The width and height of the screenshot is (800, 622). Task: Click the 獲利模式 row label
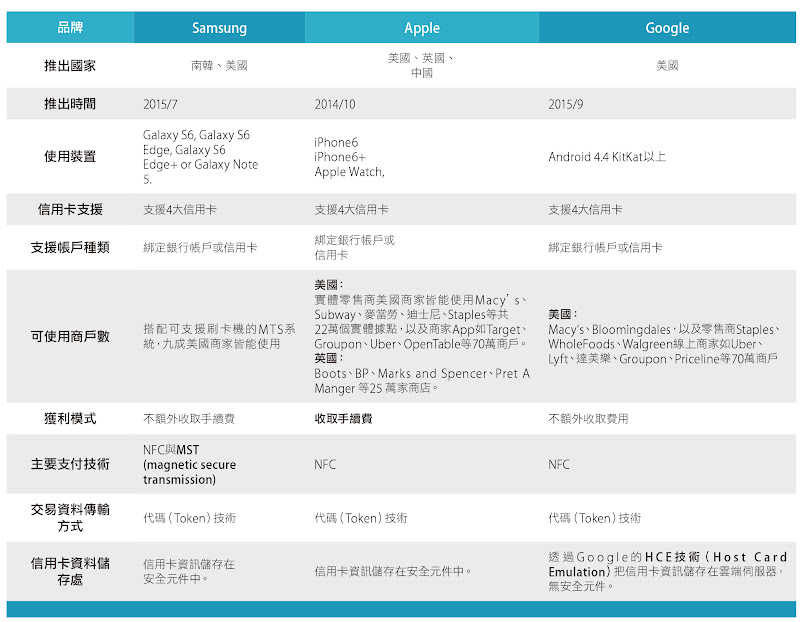tap(70, 418)
